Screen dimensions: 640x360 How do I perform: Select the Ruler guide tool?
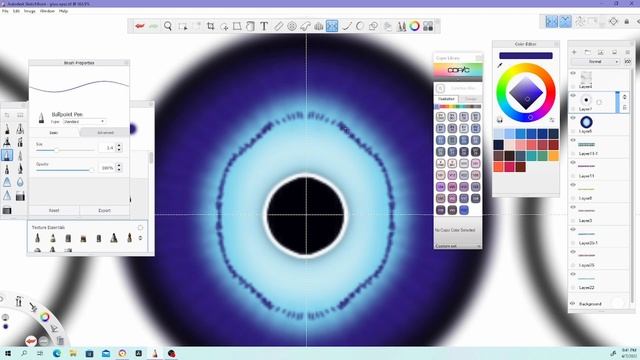(x=278, y=26)
